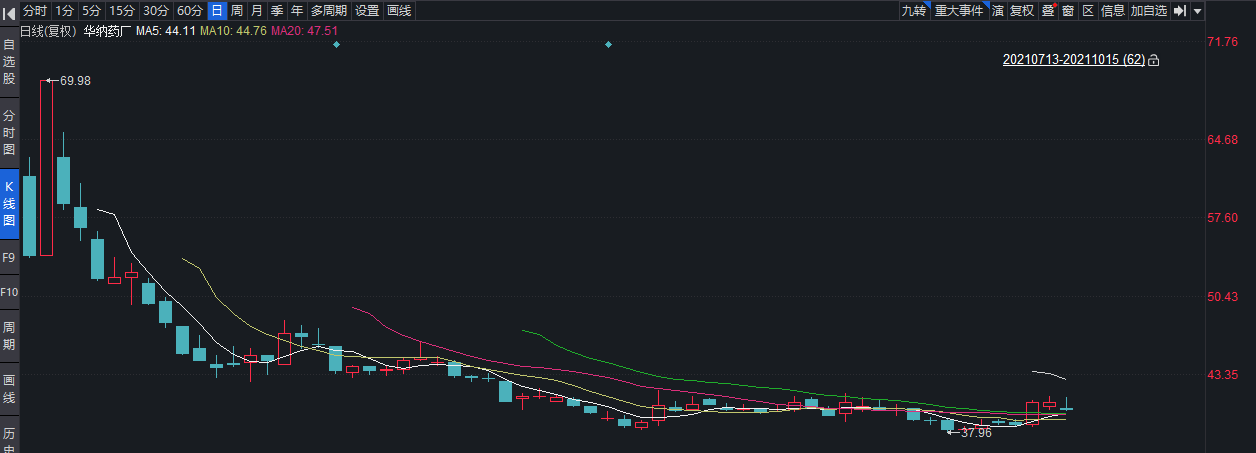Click the MA20: 47.51 label
This screenshot has height=453, width=1256.
pyautogui.click(x=304, y=31)
